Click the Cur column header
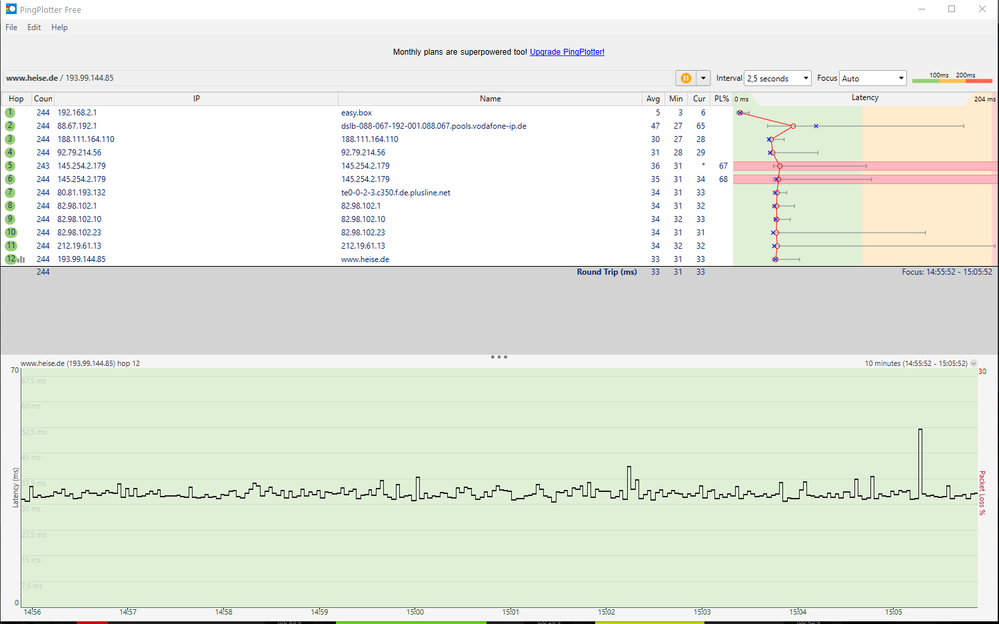The width and height of the screenshot is (999, 624). [x=699, y=99]
